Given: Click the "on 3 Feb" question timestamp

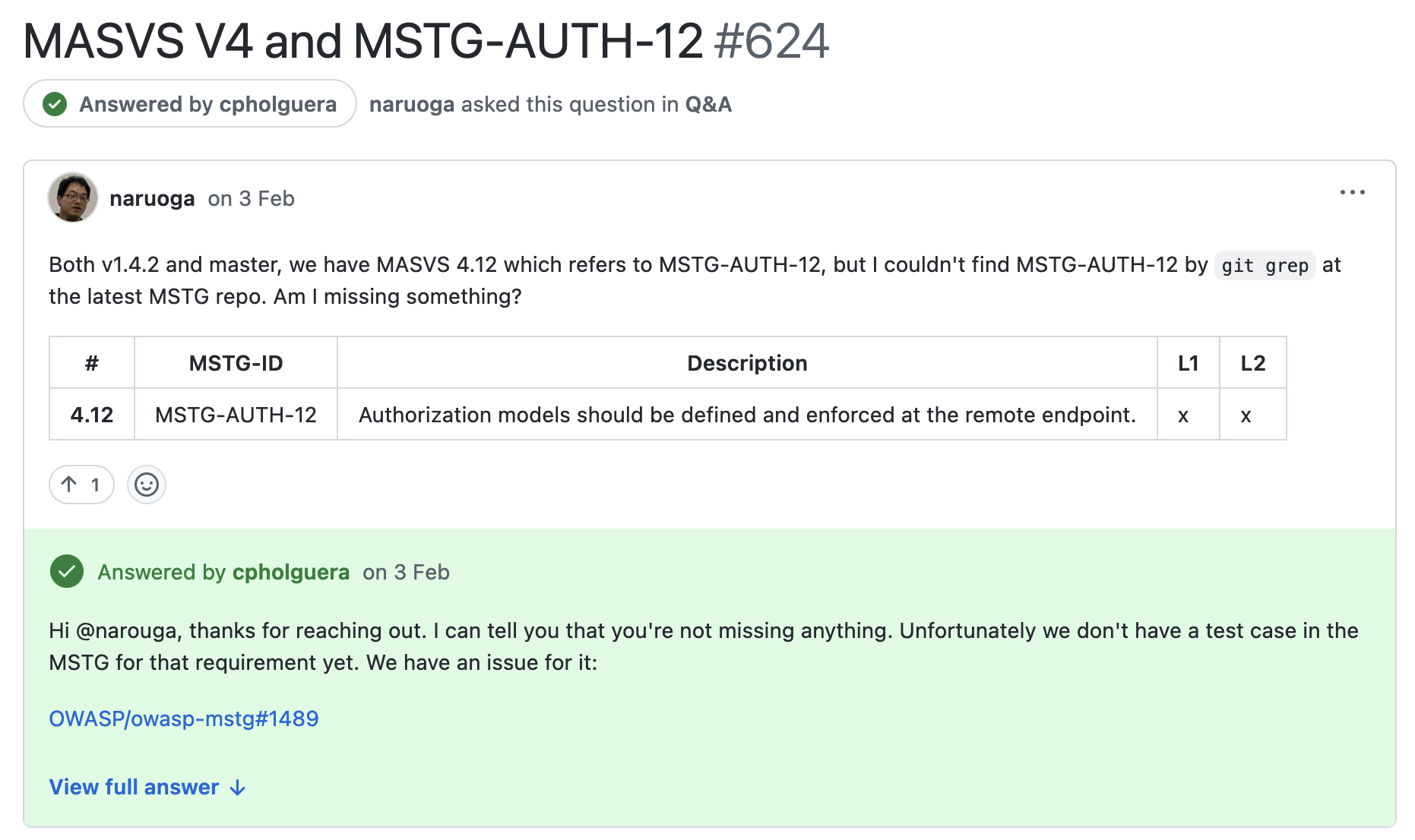Looking at the screenshot, I should coord(252,198).
